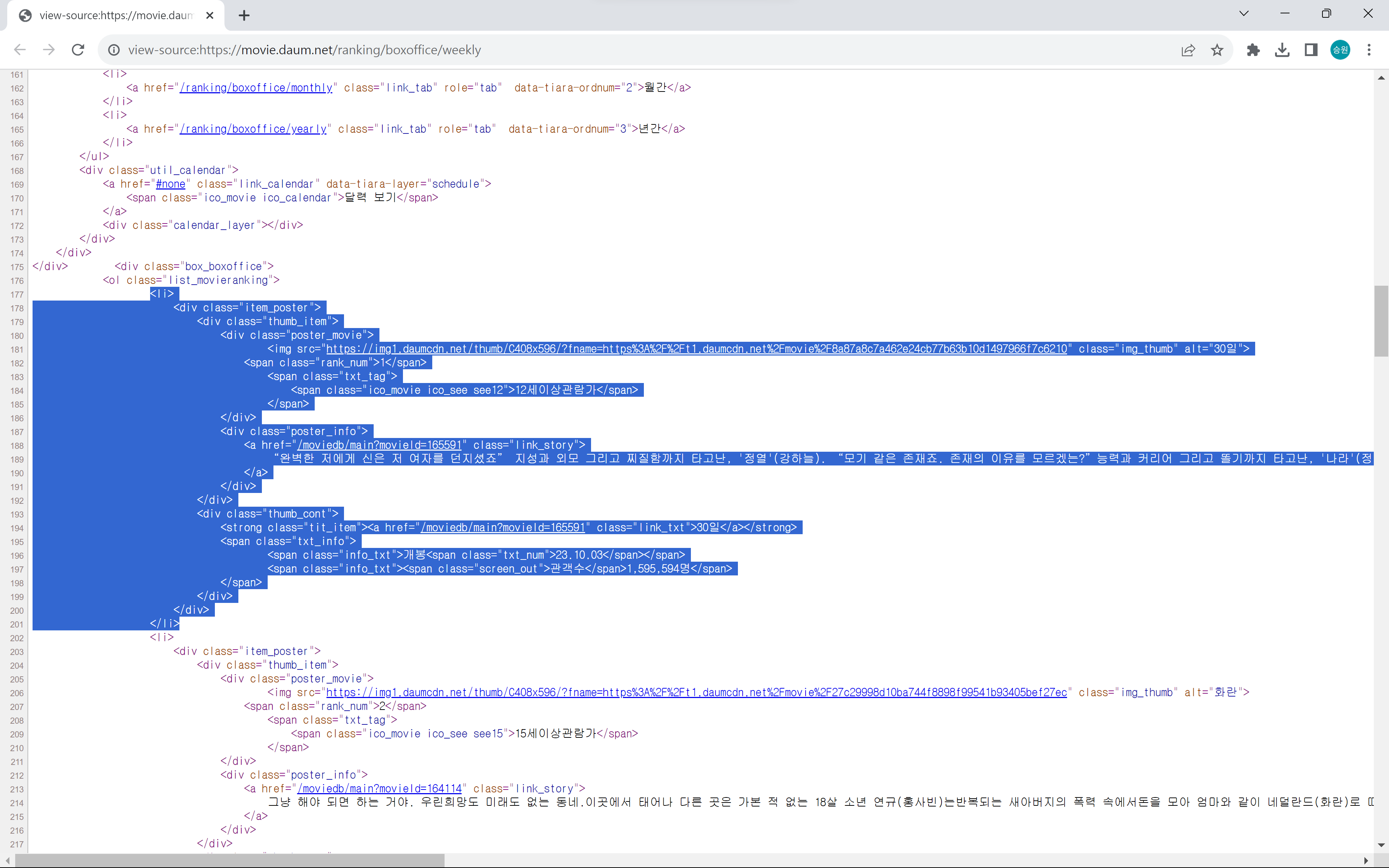Viewport: 1389px width, 868px height.
Task: Open the Downloads tray icon
Action: pyautogui.click(x=1282, y=50)
